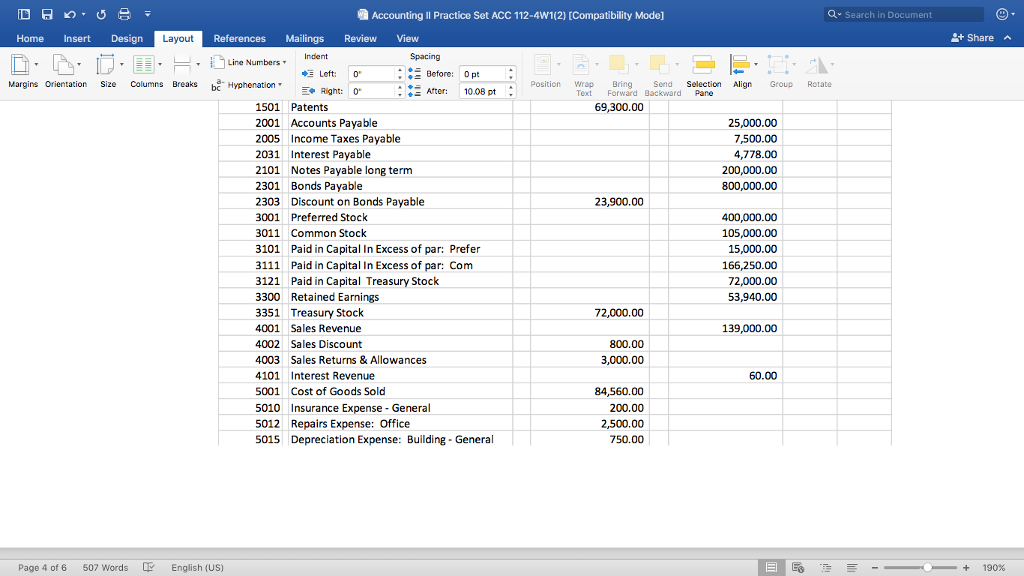Image resolution: width=1024 pixels, height=576 pixels.
Task: Open the Line Numbers dropdown
Action: (x=246, y=61)
